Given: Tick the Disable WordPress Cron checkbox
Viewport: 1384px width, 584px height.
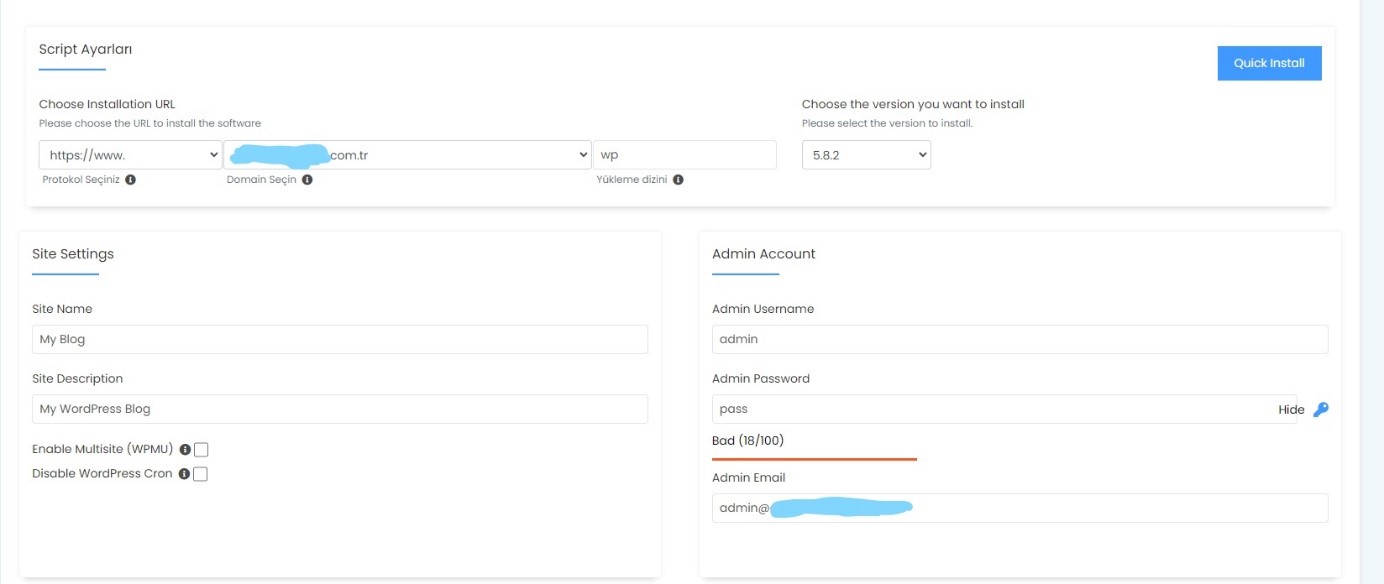Looking at the screenshot, I should (200, 474).
